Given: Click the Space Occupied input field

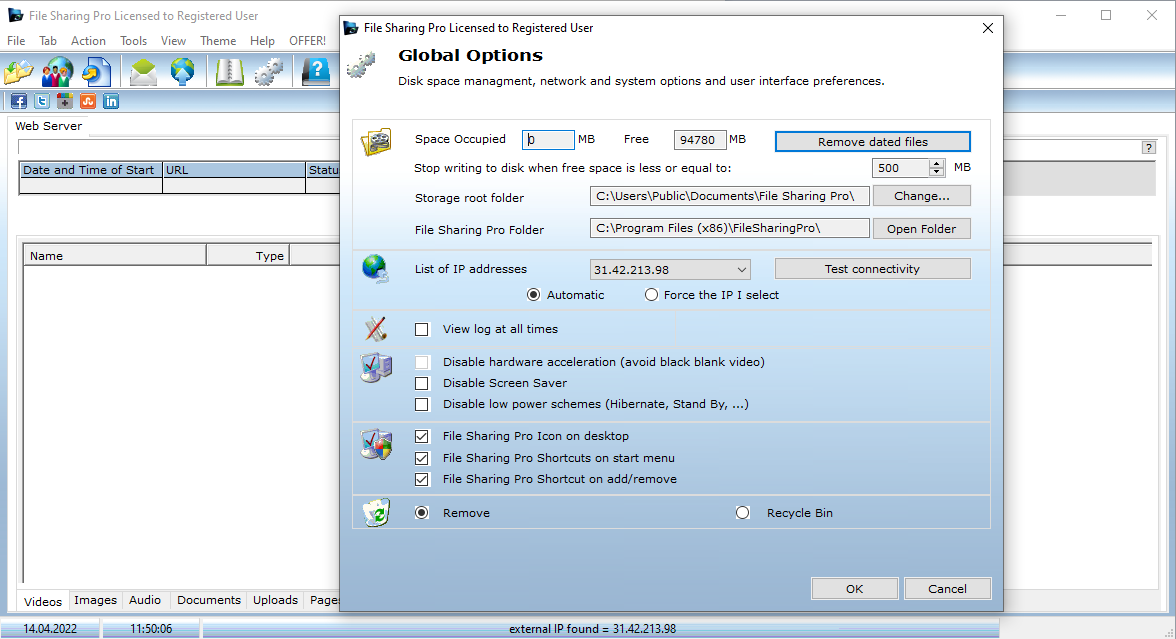Looking at the screenshot, I should 548,140.
